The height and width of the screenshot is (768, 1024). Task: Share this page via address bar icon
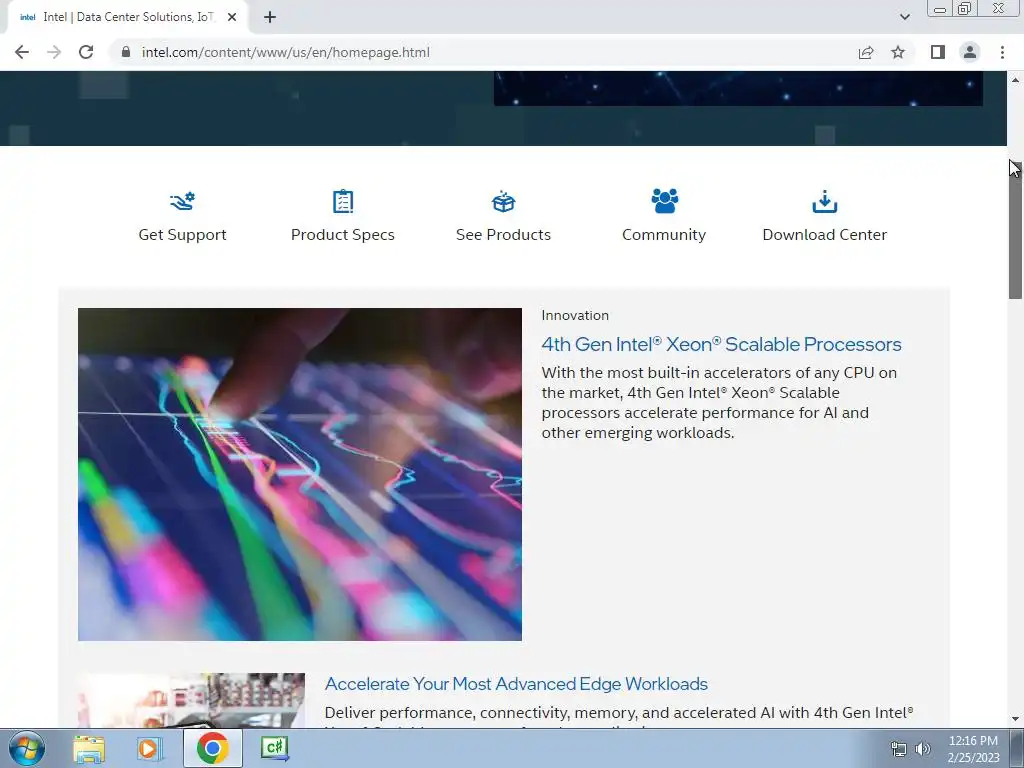pyautogui.click(x=866, y=52)
